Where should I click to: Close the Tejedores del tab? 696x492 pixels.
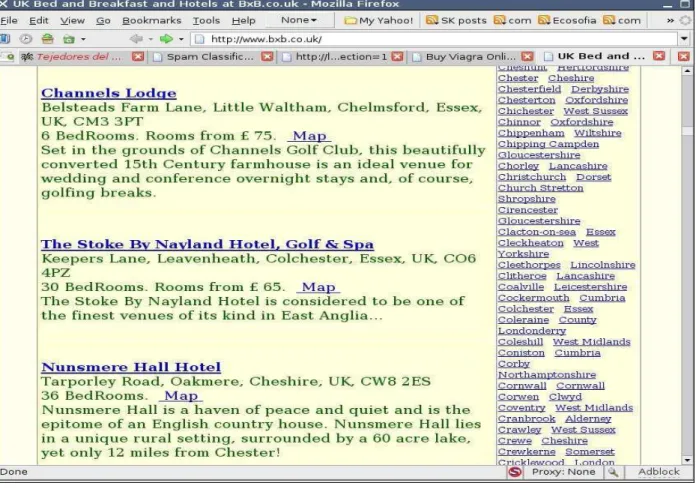point(138,56)
